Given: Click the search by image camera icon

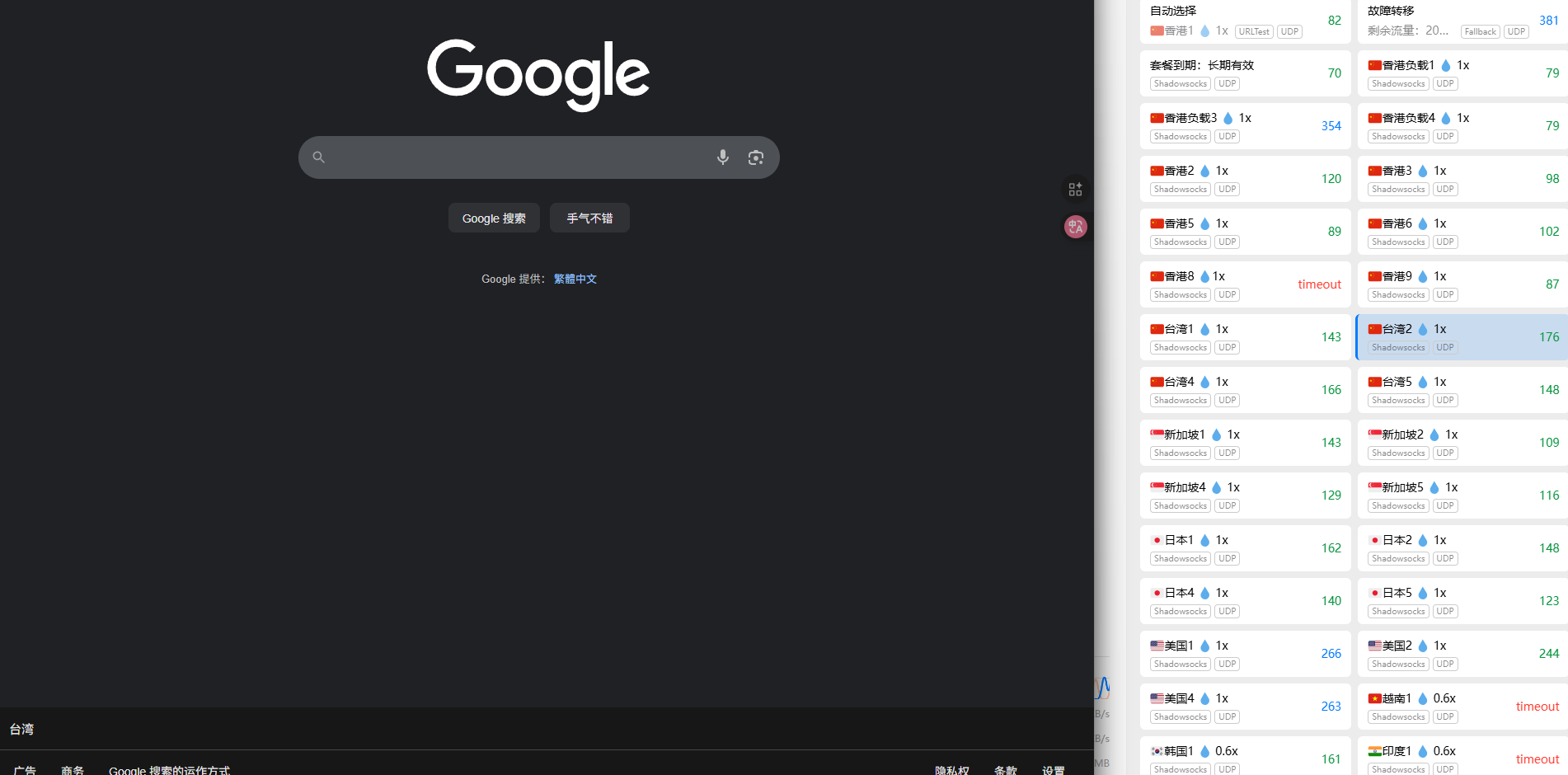Looking at the screenshot, I should click(755, 157).
